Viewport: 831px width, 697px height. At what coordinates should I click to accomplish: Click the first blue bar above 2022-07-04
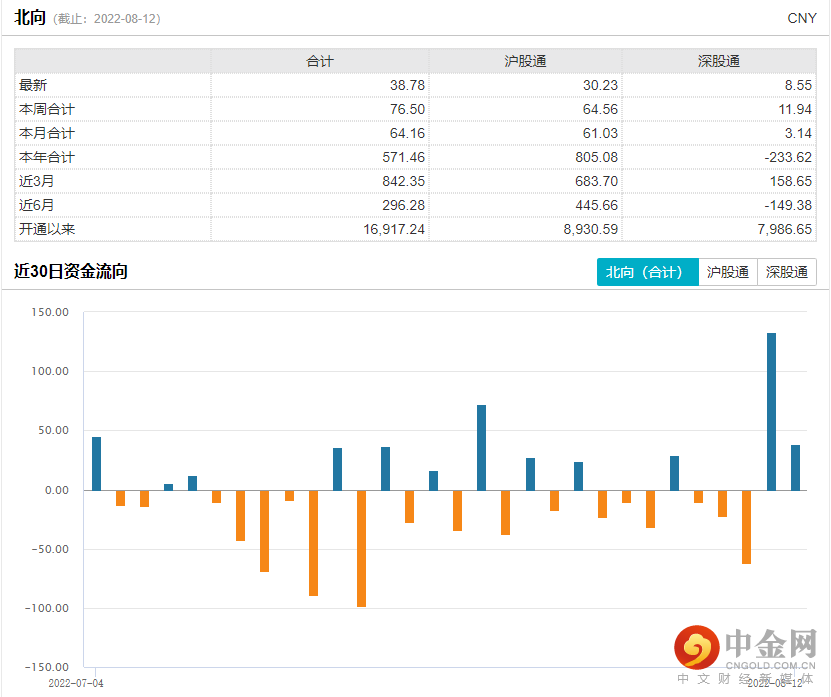[x=96, y=463]
